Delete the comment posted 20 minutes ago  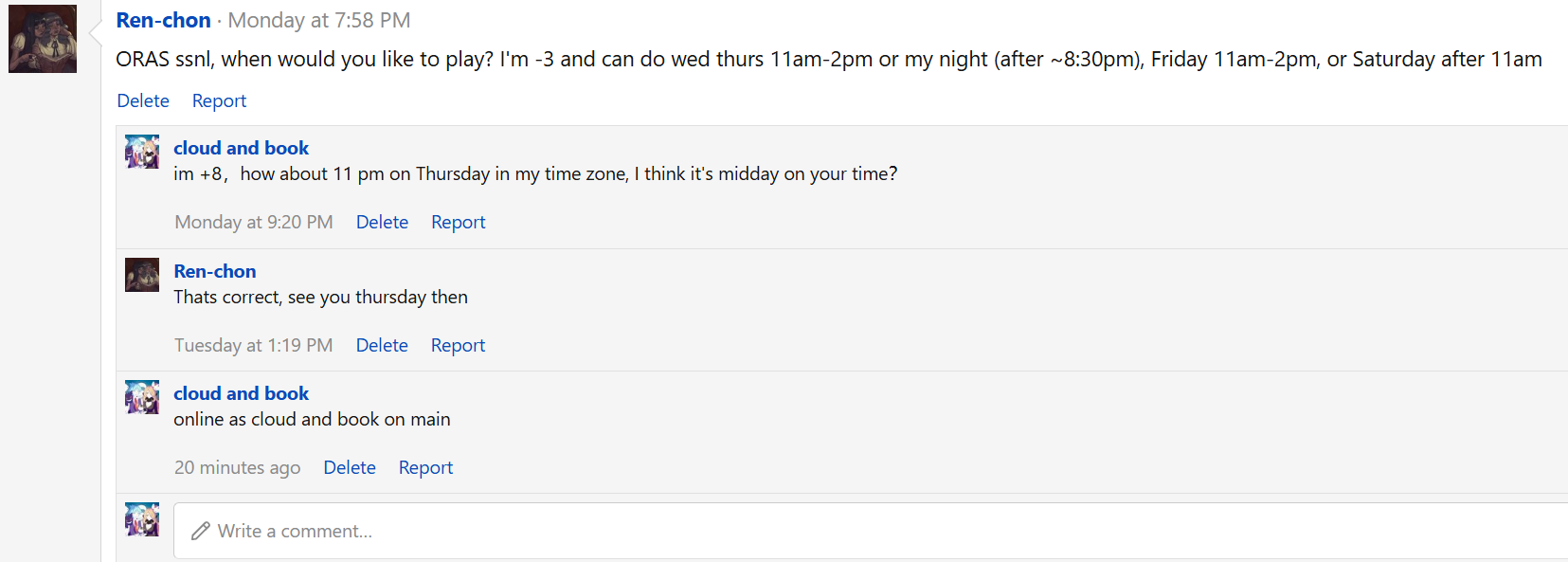(x=350, y=467)
